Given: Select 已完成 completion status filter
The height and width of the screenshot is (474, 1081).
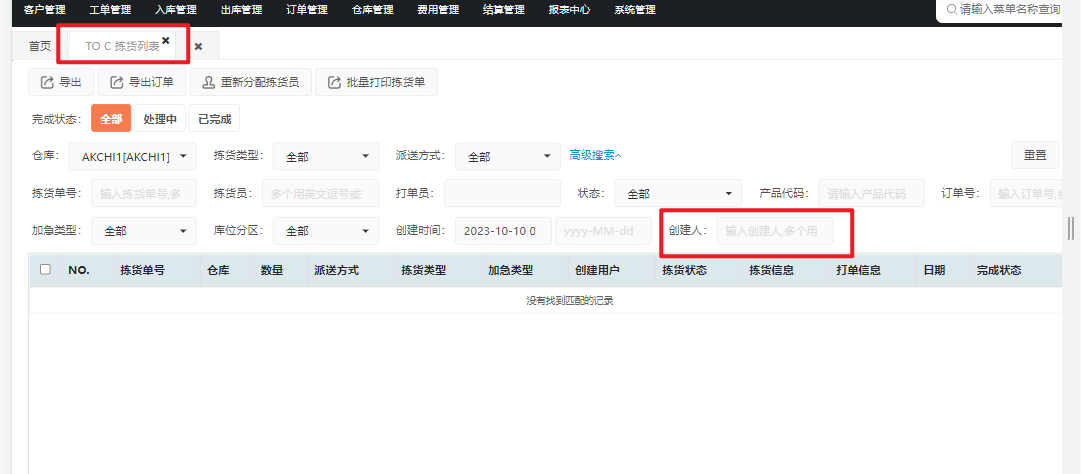Looking at the screenshot, I should [214, 118].
